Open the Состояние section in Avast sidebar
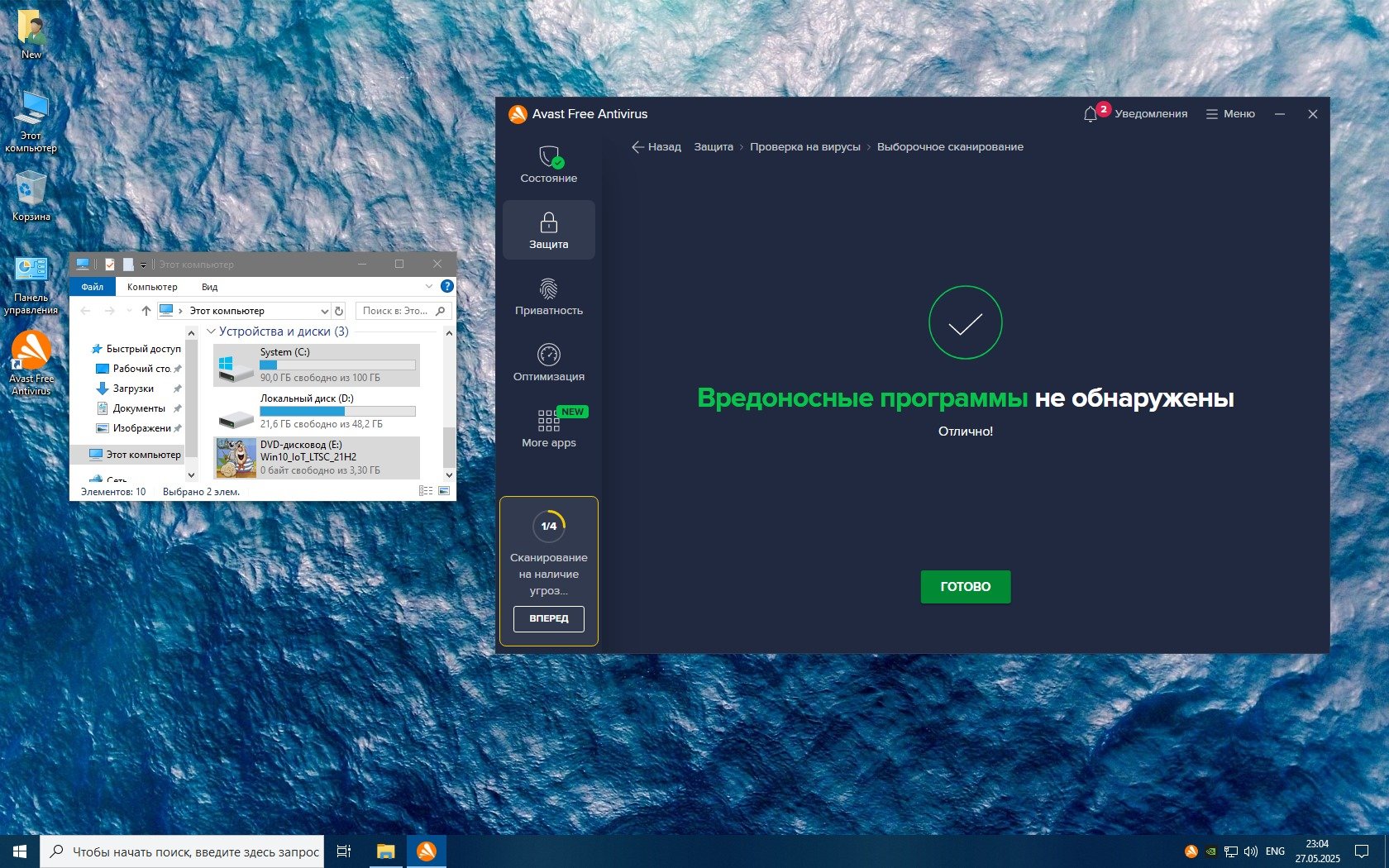The image size is (1389, 868). coord(548,165)
